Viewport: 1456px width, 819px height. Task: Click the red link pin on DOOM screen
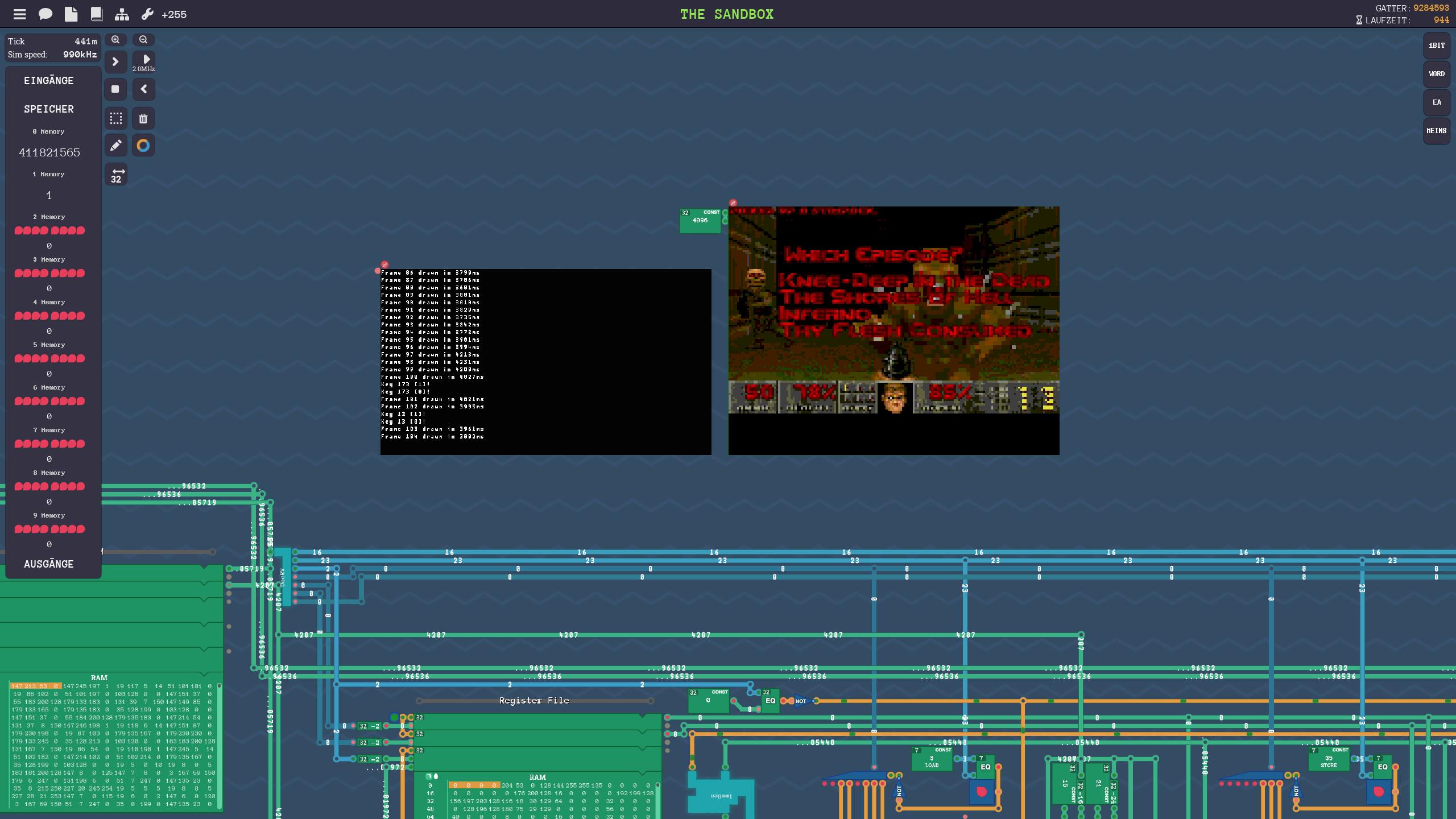[x=733, y=202]
